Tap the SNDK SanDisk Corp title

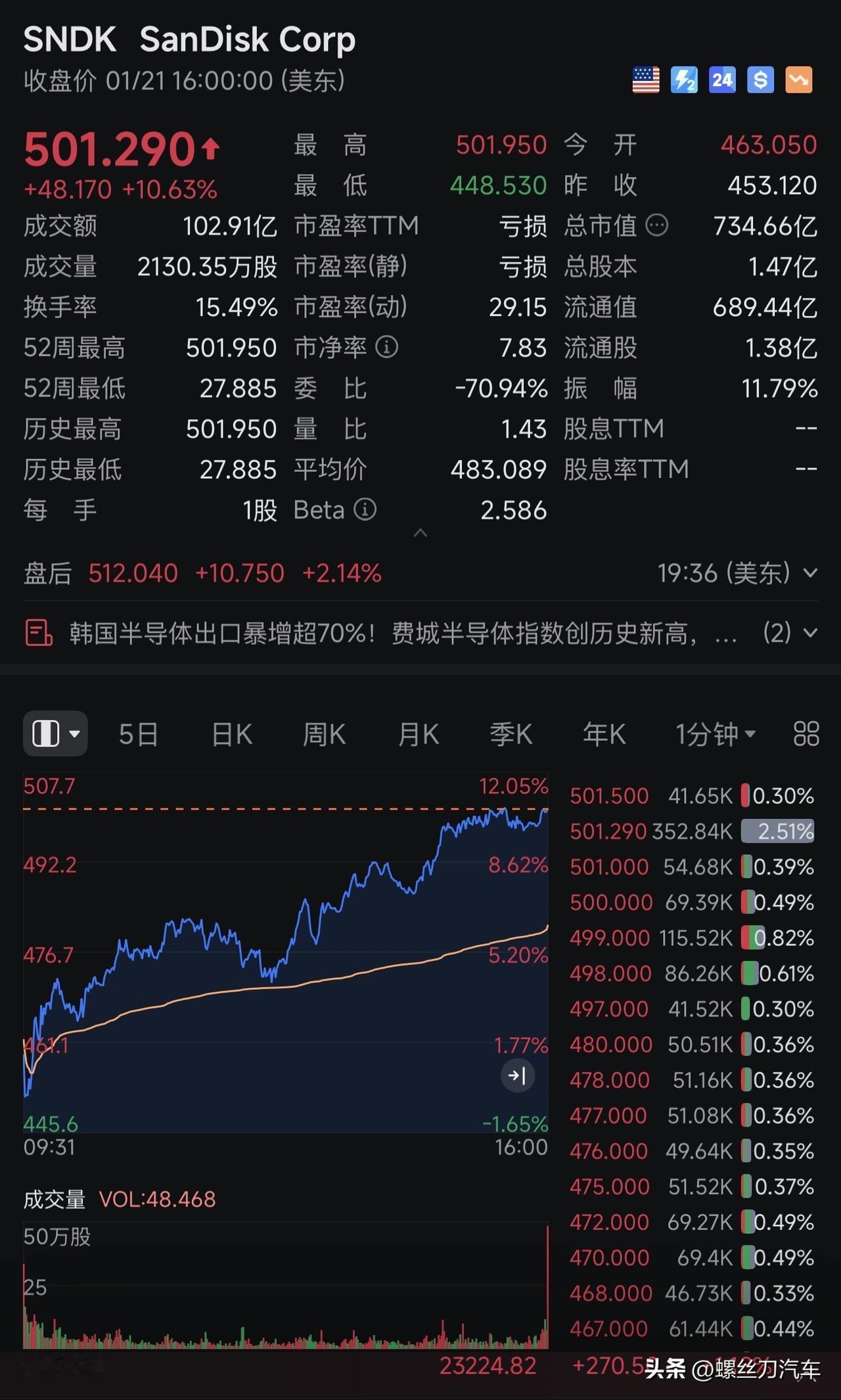tap(189, 39)
